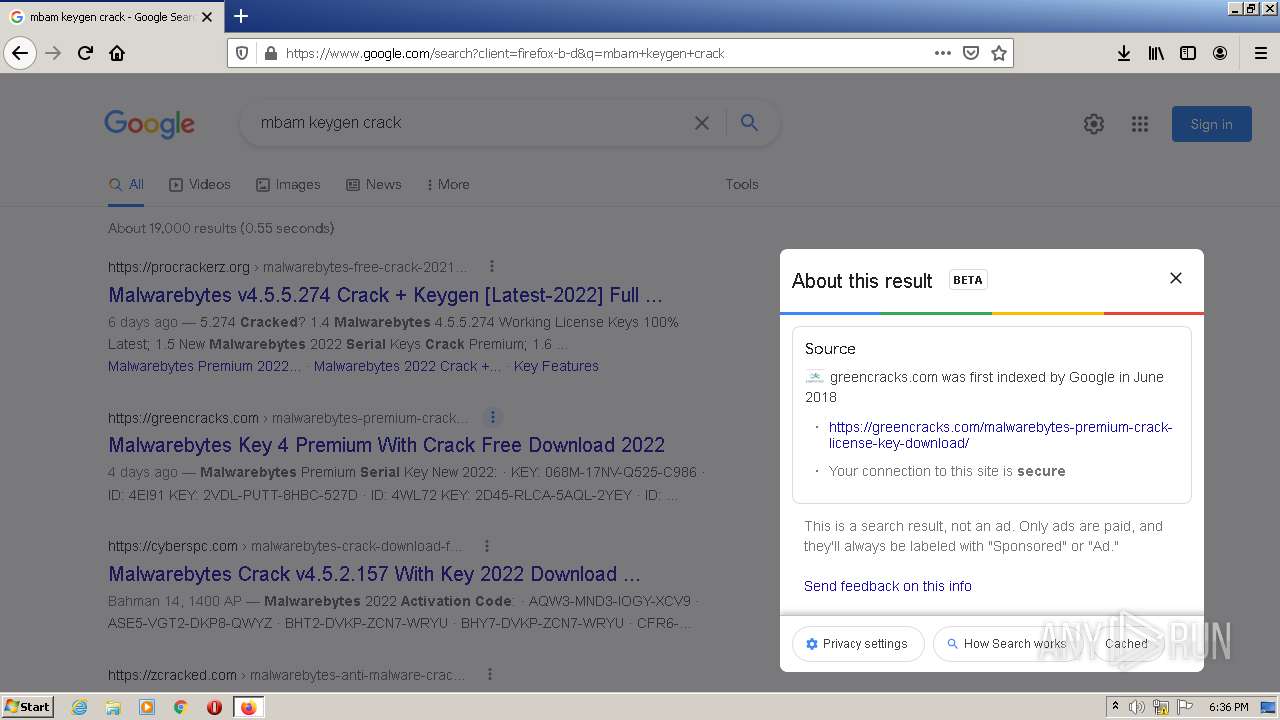Image resolution: width=1280 pixels, height=720 pixels.
Task: Open Library icon in toolbar
Action: click(x=1156, y=53)
